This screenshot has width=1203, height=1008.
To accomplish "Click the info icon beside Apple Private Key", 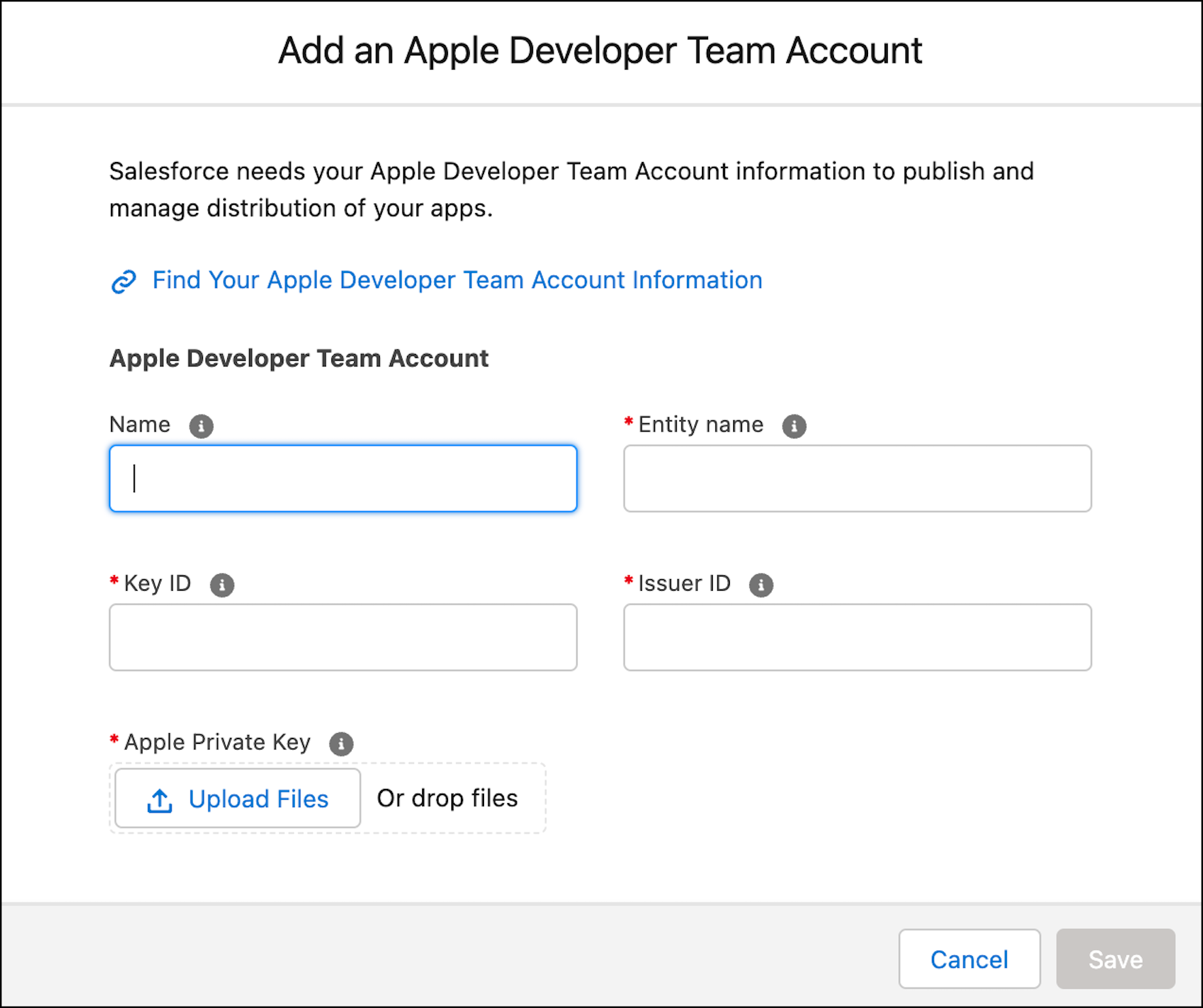I will click(x=342, y=743).
